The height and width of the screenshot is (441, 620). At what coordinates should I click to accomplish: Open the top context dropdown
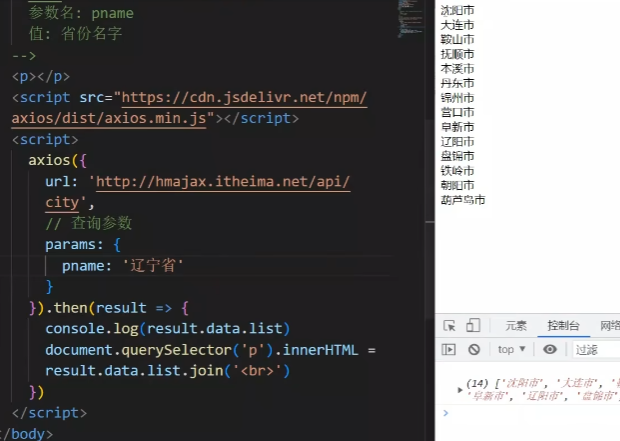click(512, 350)
